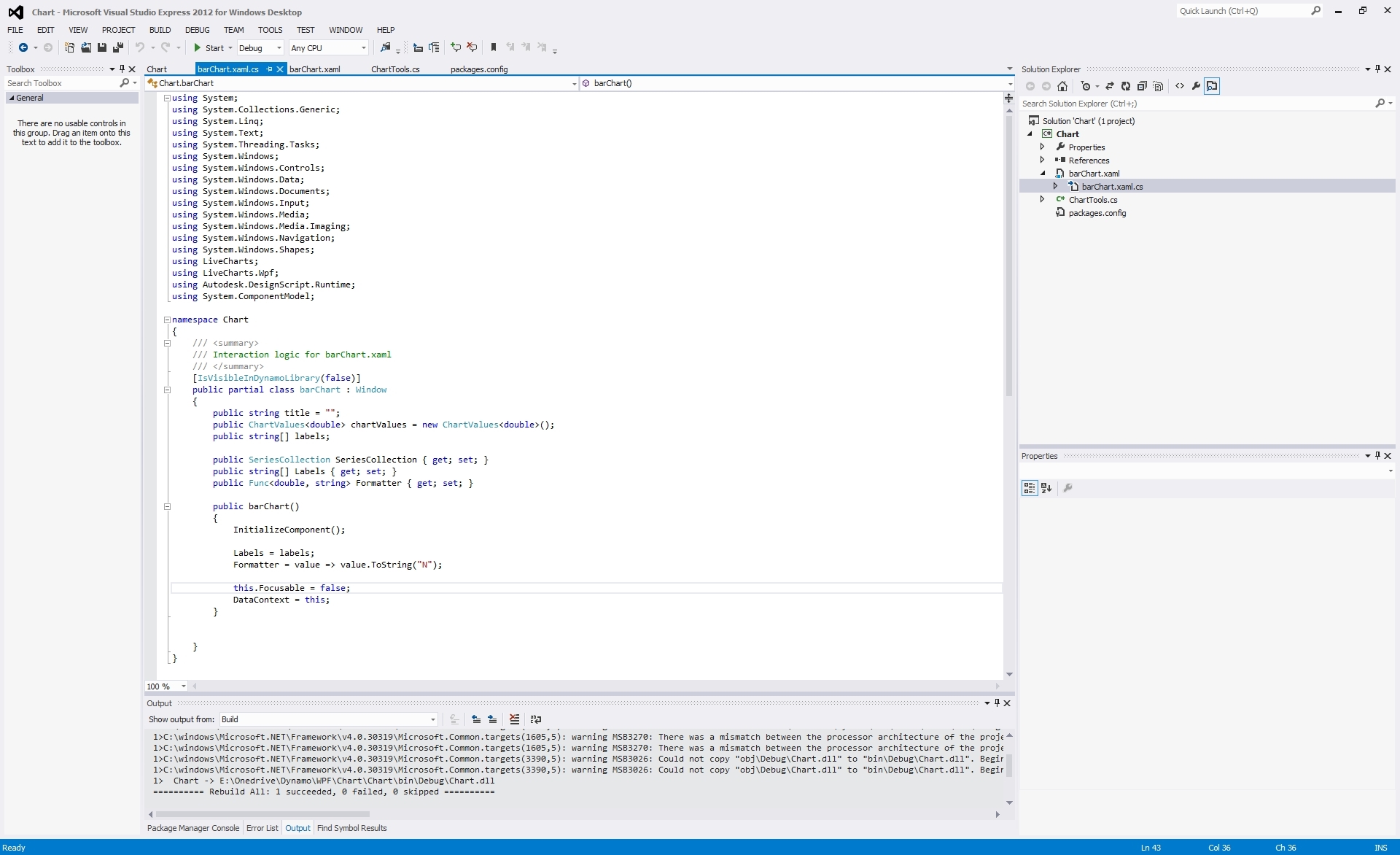Click Solution Explorer Home icon

pyautogui.click(x=1062, y=86)
